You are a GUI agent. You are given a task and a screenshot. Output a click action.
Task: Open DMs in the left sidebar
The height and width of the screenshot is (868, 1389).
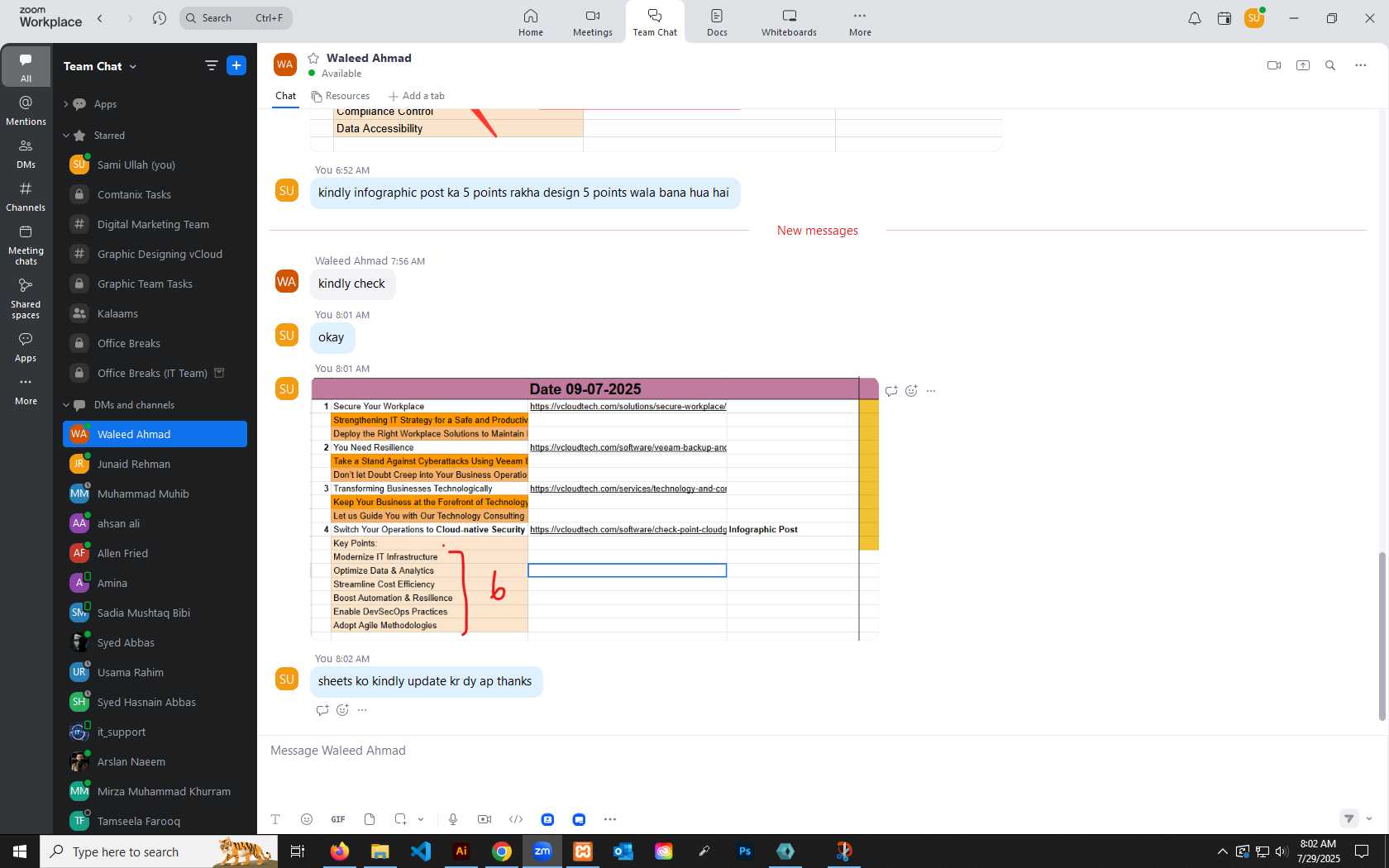click(x=26, y=153)
